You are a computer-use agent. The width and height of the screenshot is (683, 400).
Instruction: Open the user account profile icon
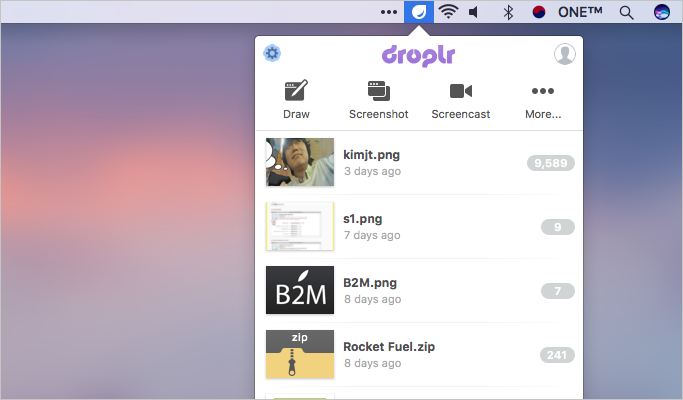point(565,54)
